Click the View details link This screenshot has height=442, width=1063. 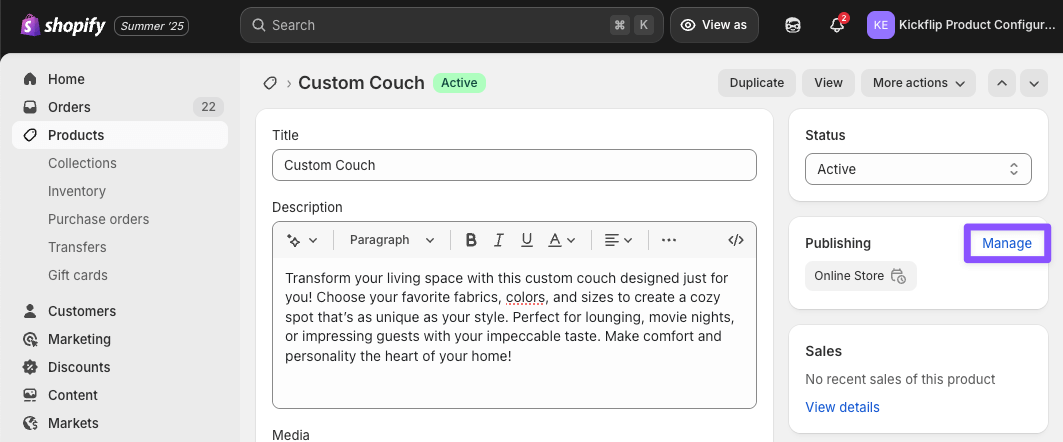(842, 407)
